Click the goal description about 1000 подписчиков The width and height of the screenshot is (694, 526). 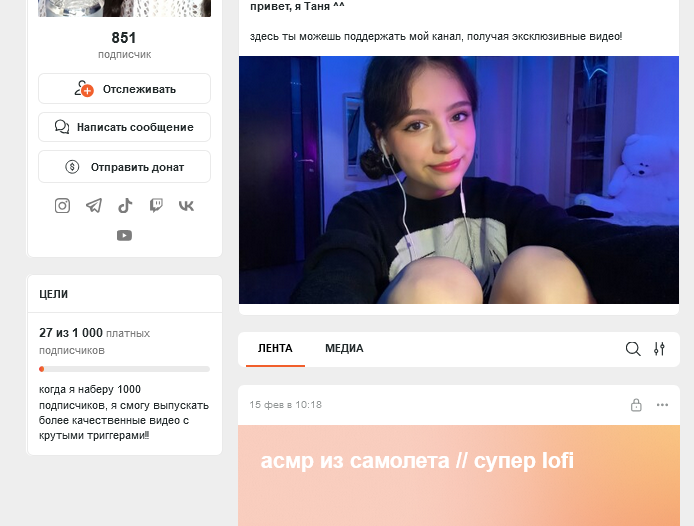(124, 412)
